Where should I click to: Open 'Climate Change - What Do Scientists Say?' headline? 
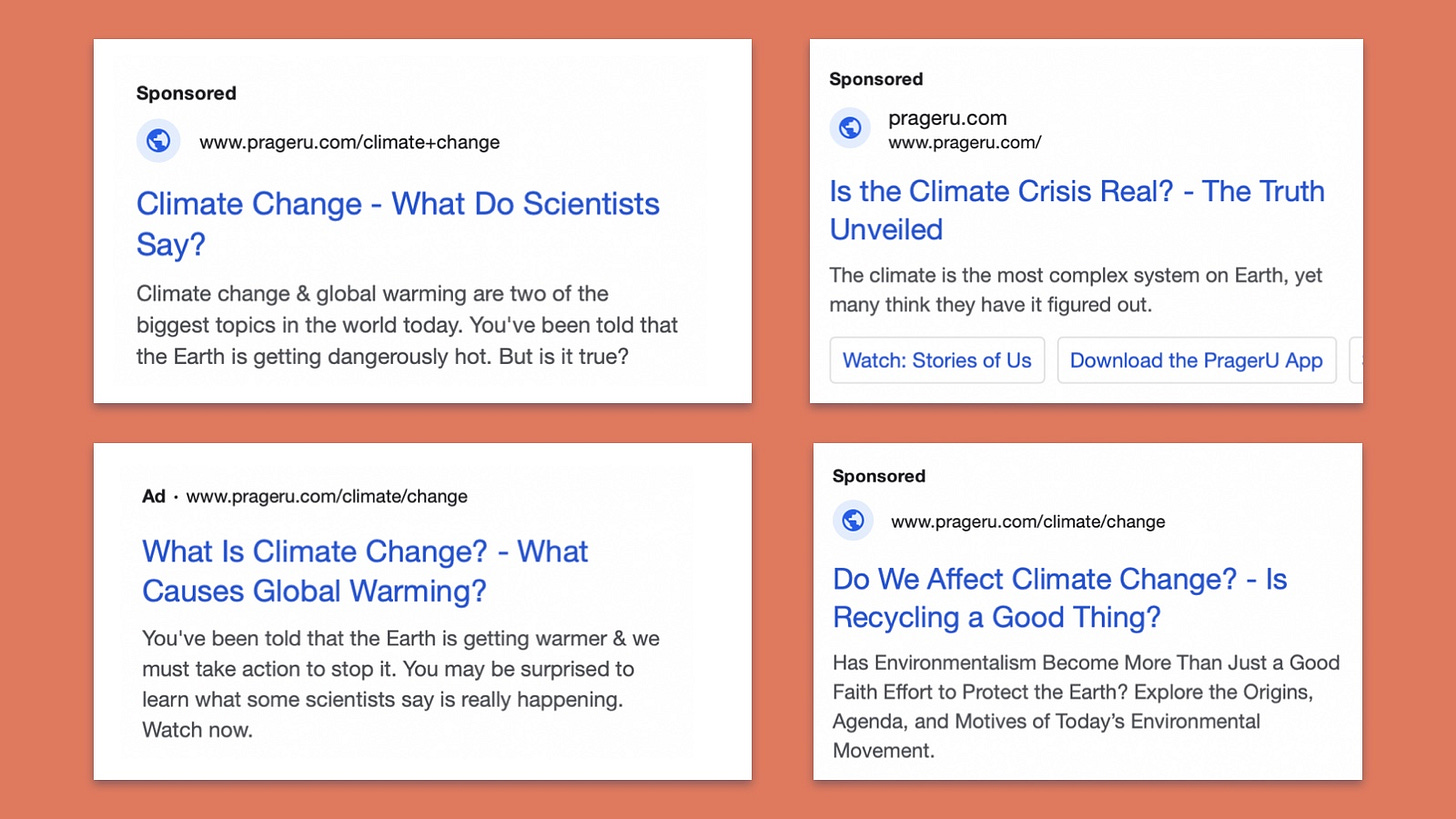point(398,224)
